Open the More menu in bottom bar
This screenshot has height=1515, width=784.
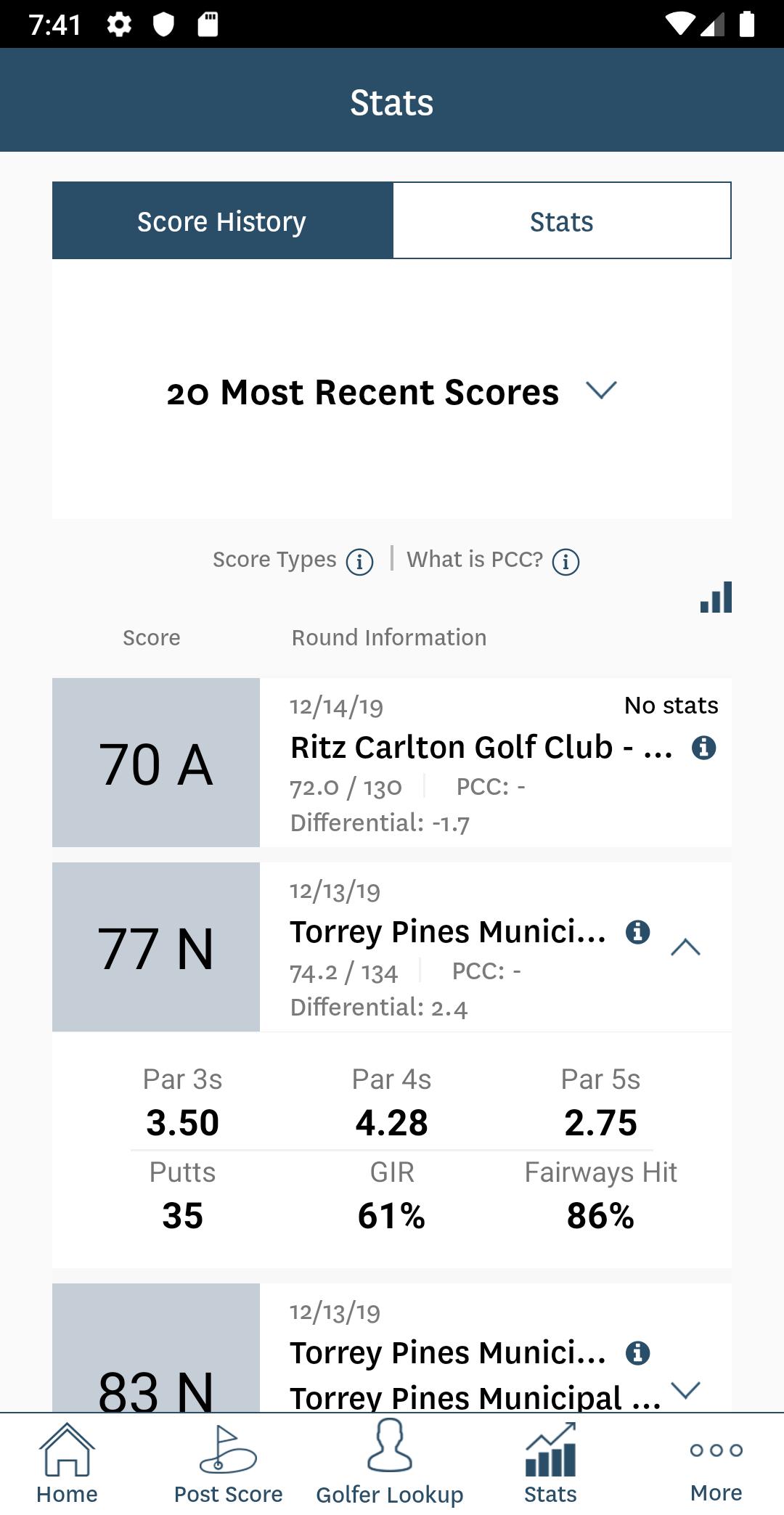[716, 1463]
